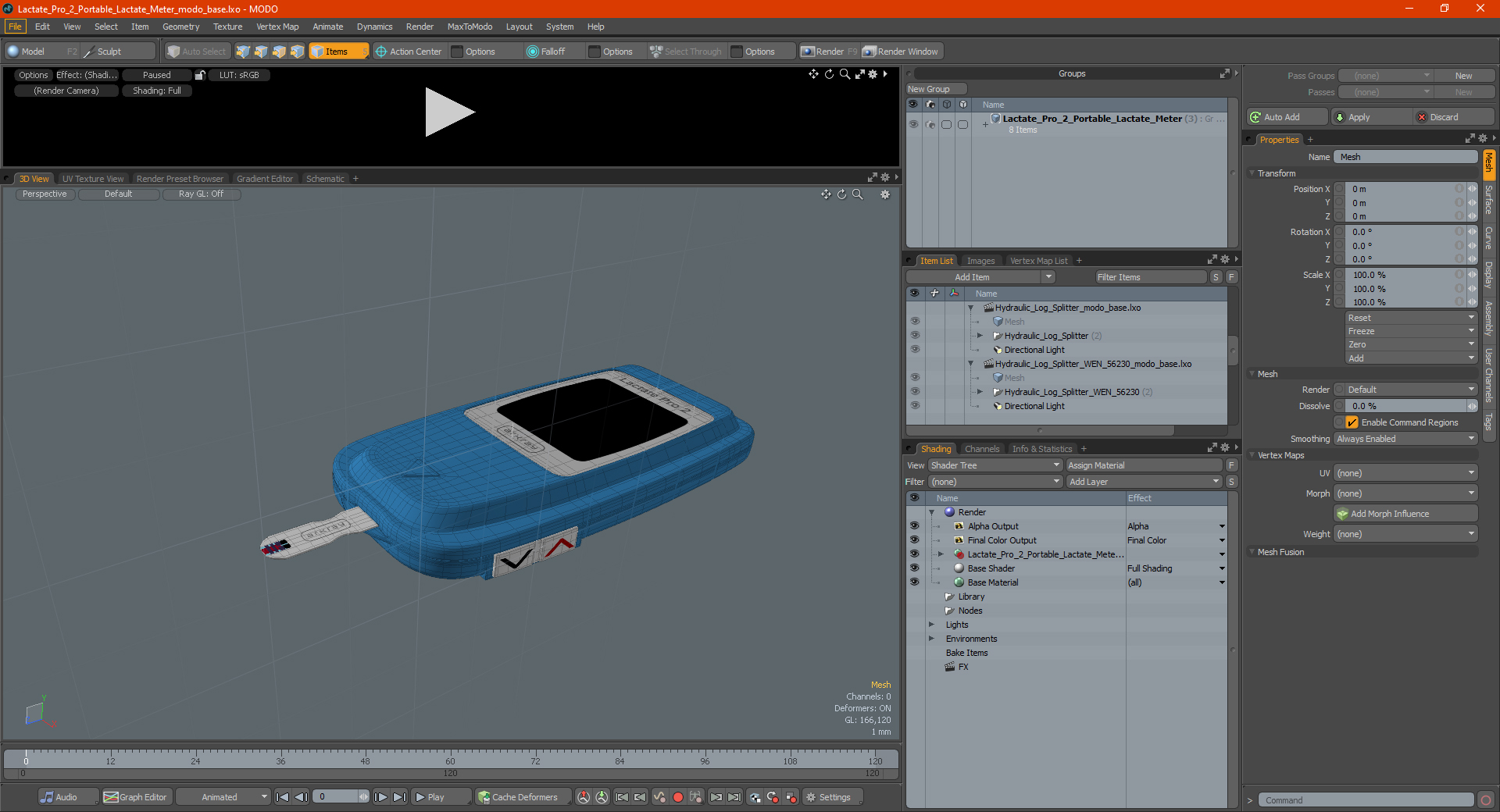Select Edges selection mode cube icon
The image size is (1500, 812).
(x=261, y=52)
